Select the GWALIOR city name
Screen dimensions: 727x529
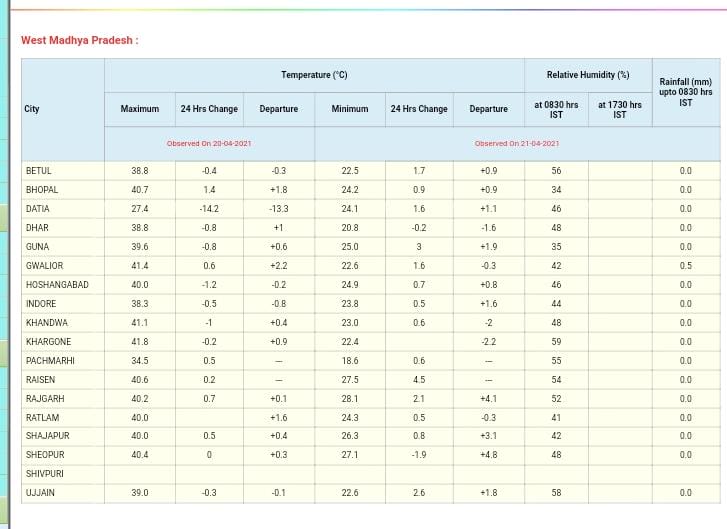point(44,266)
